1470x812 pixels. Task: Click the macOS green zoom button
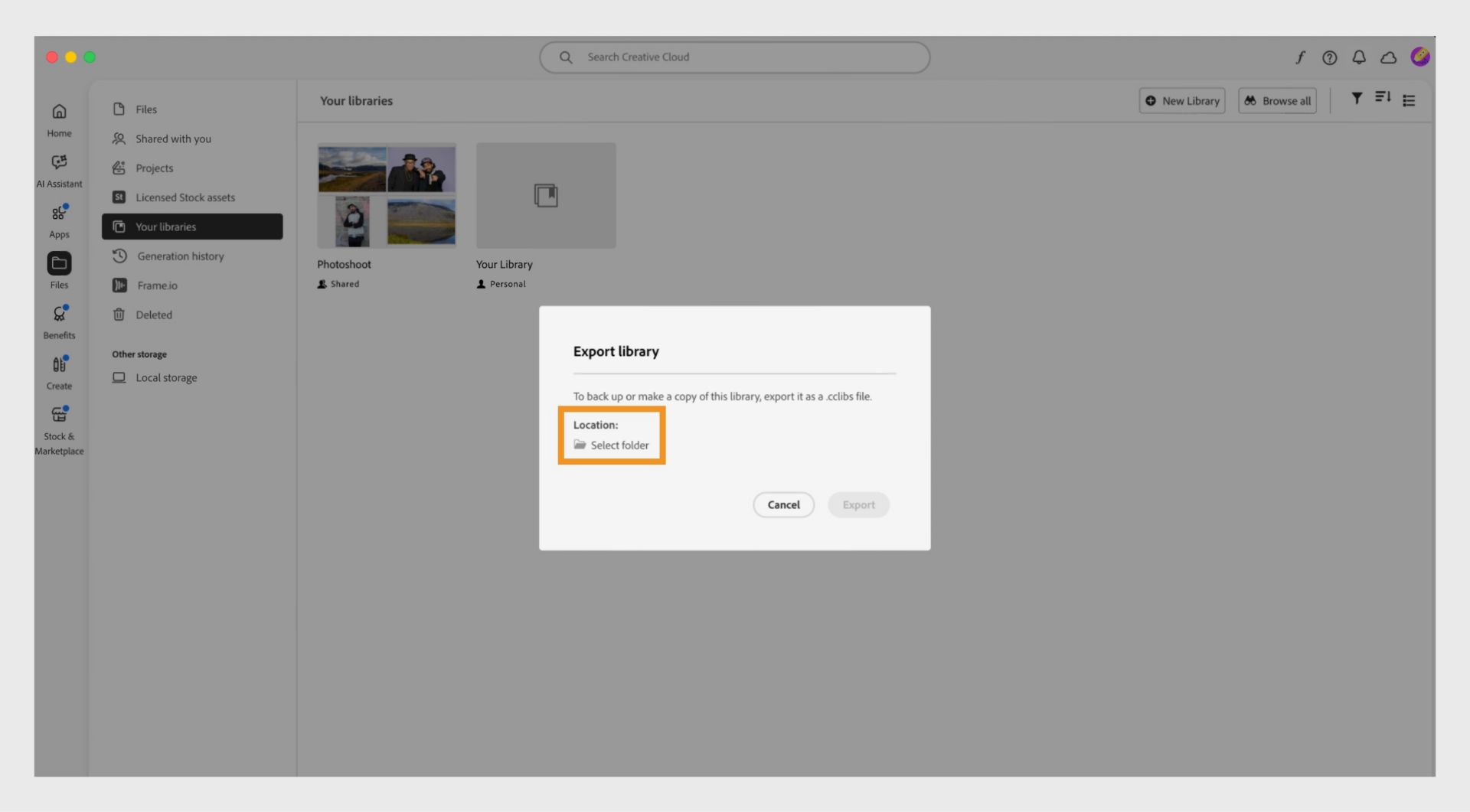pos(90,57)
